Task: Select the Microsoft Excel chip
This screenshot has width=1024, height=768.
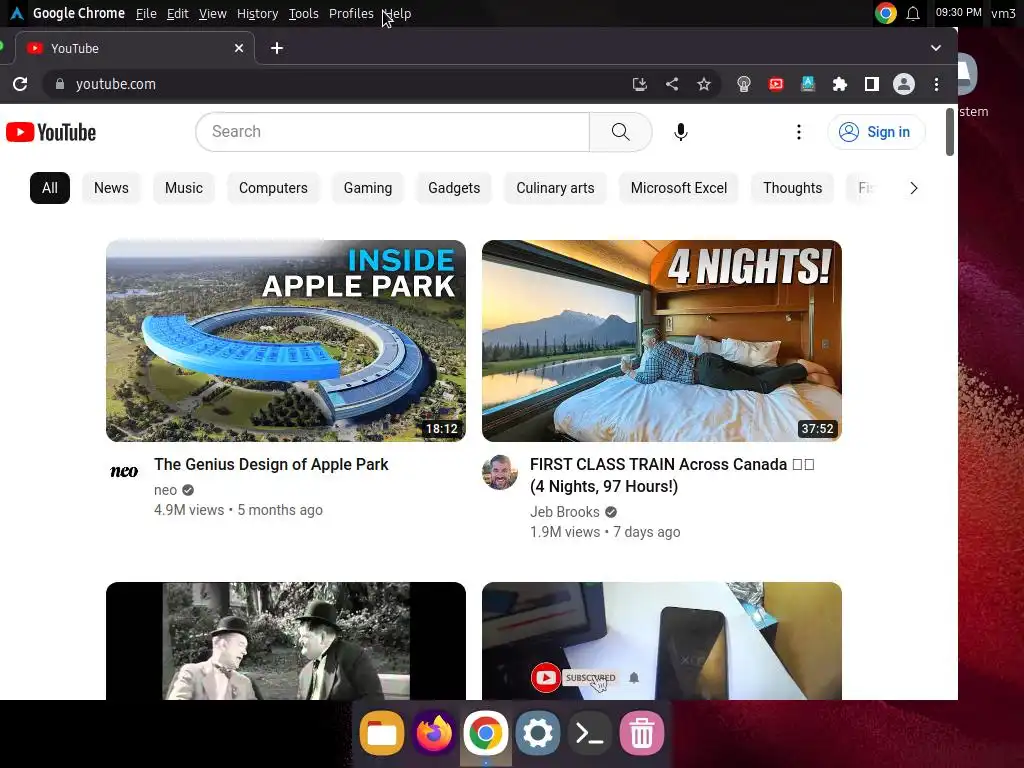Action: [x=679, y=188]
